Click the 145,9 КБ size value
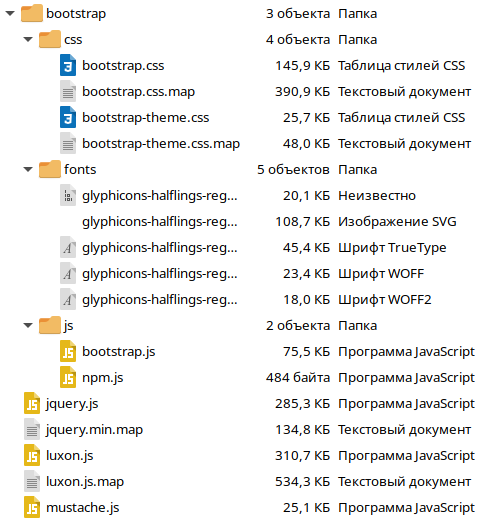The width and height of the screenshot is (482, 523). coord(303,66)
